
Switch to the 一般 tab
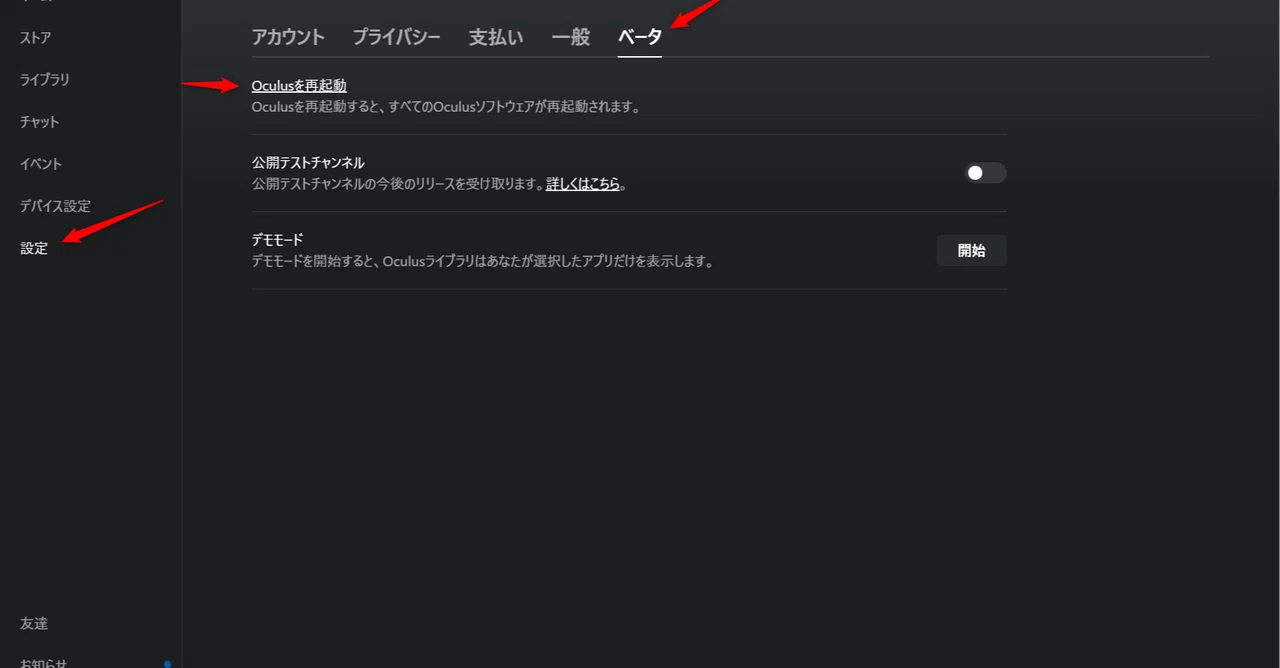point(571,37)
